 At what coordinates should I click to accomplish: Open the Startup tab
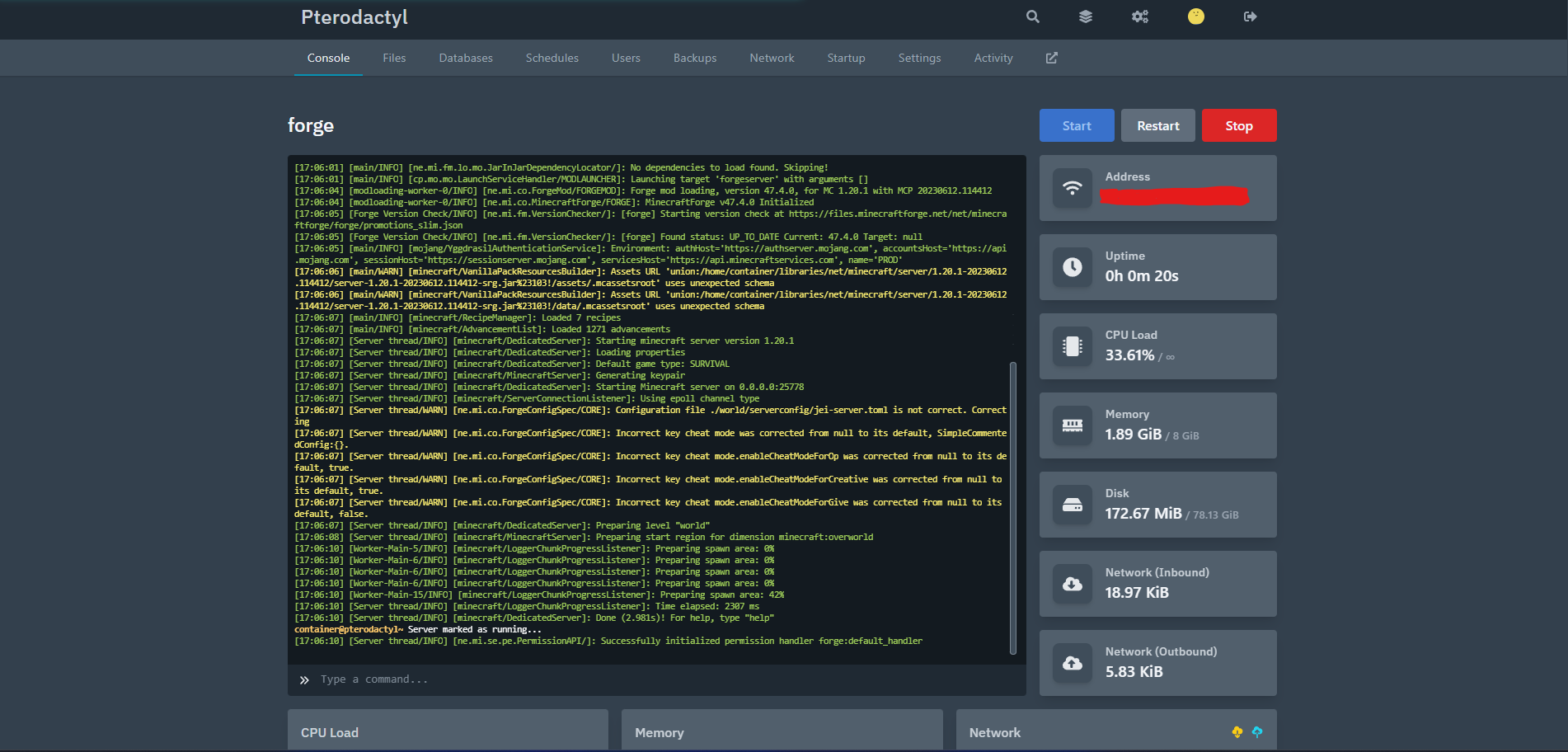[846, 58]
